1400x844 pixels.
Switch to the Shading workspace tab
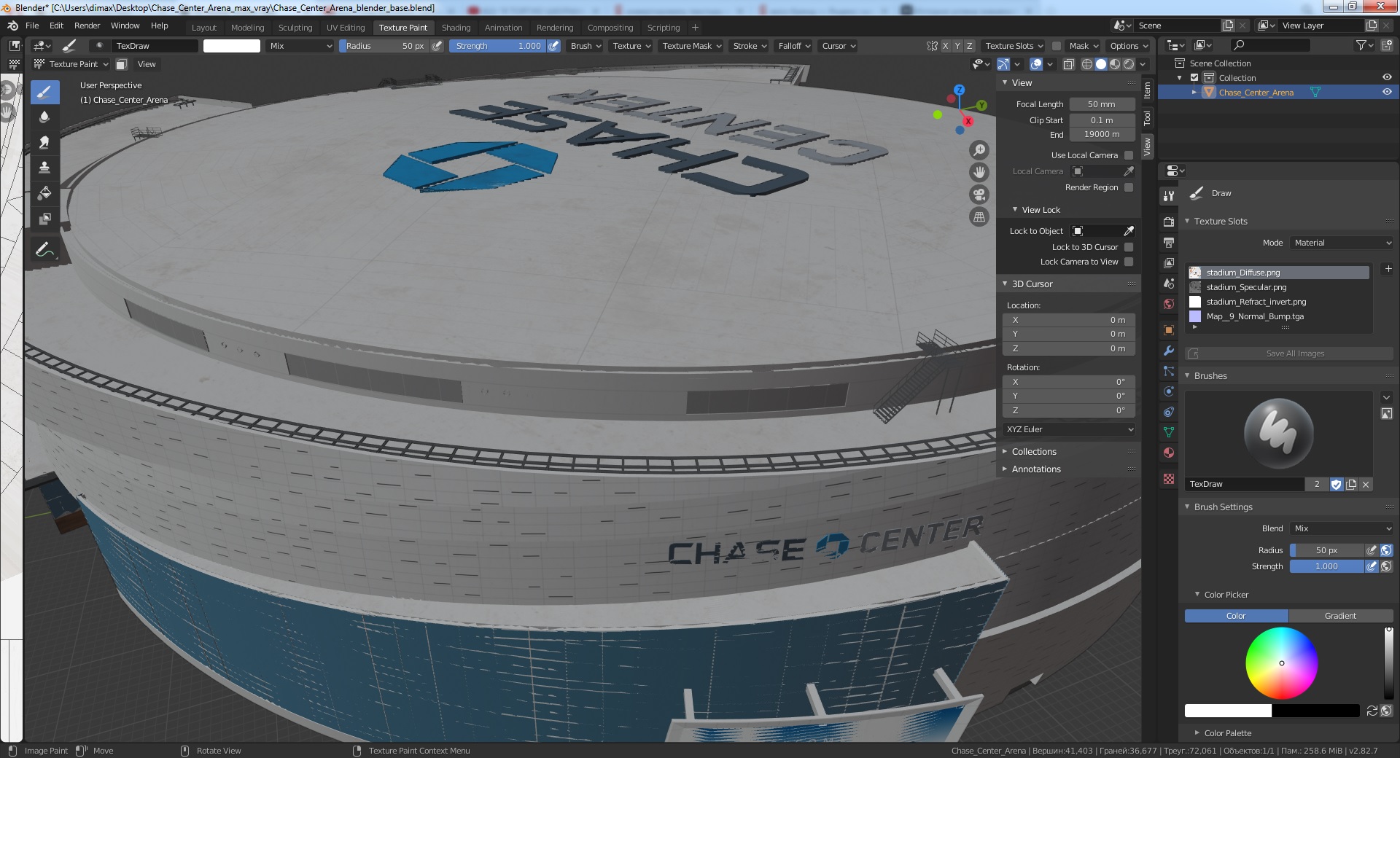tap(456, 28)
